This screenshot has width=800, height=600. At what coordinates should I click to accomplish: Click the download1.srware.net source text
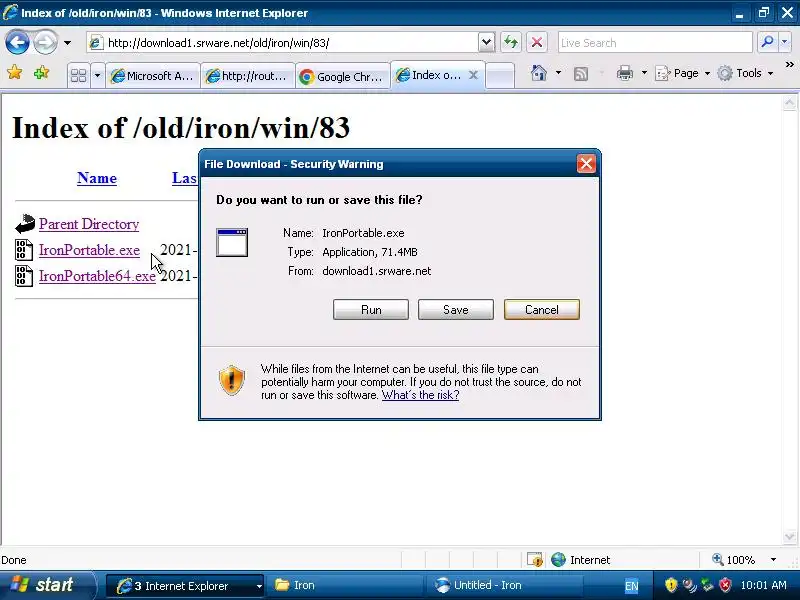coord(377,271)
